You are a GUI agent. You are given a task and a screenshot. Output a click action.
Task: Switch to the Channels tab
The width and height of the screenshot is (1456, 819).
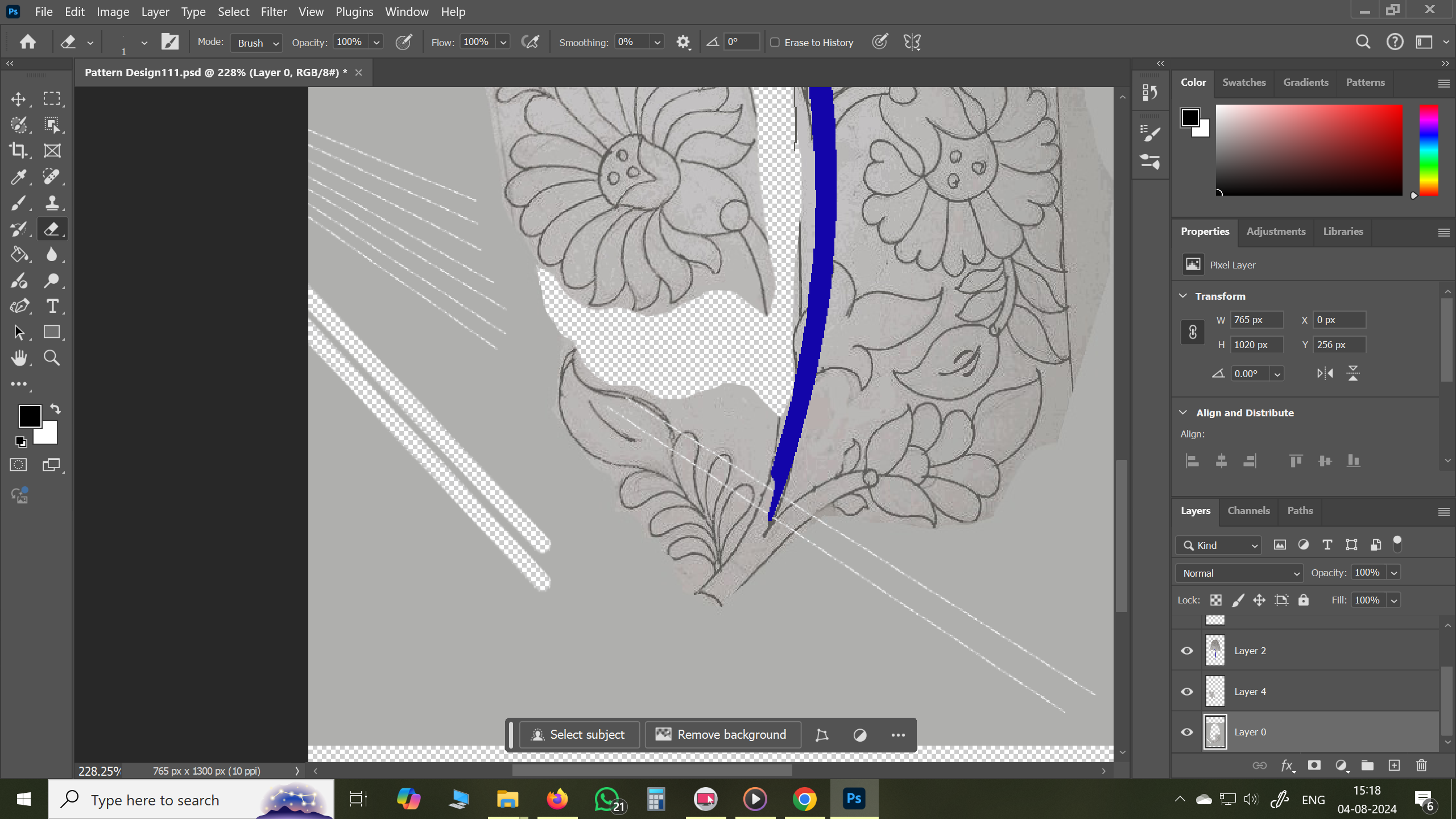1248,511
